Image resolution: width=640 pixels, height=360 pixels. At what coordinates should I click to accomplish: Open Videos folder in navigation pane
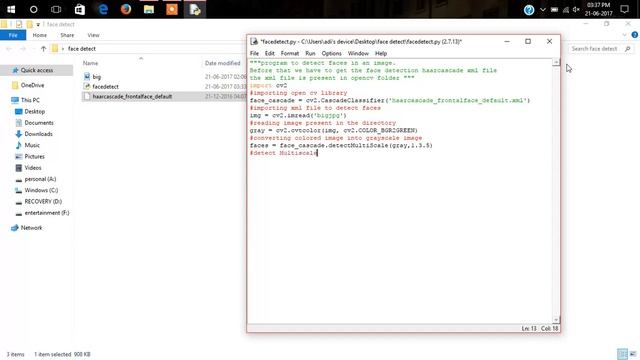33,168
